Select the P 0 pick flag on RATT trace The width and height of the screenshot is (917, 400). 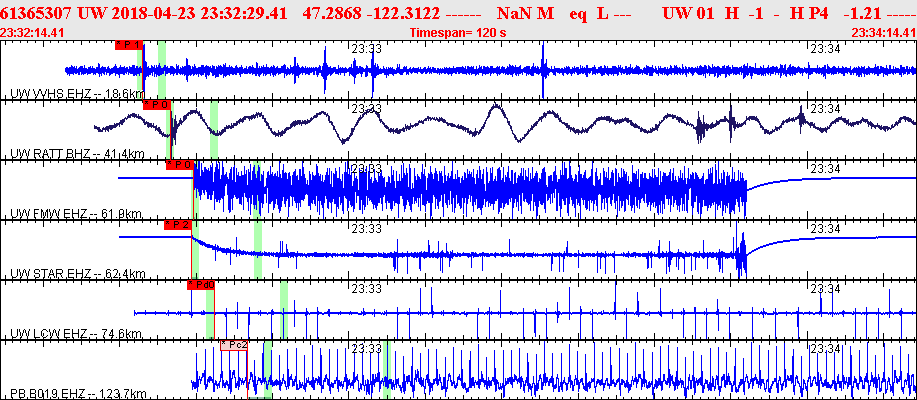(157, 105)
